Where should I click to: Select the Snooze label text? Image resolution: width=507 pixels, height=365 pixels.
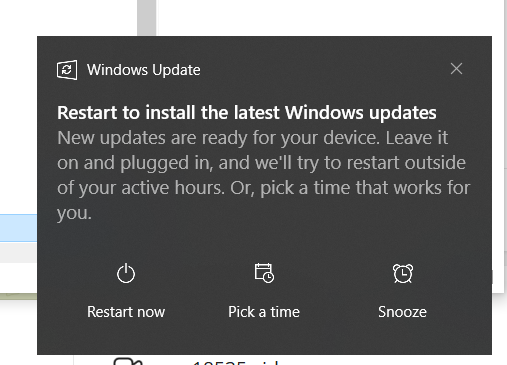tap(402, 312)
